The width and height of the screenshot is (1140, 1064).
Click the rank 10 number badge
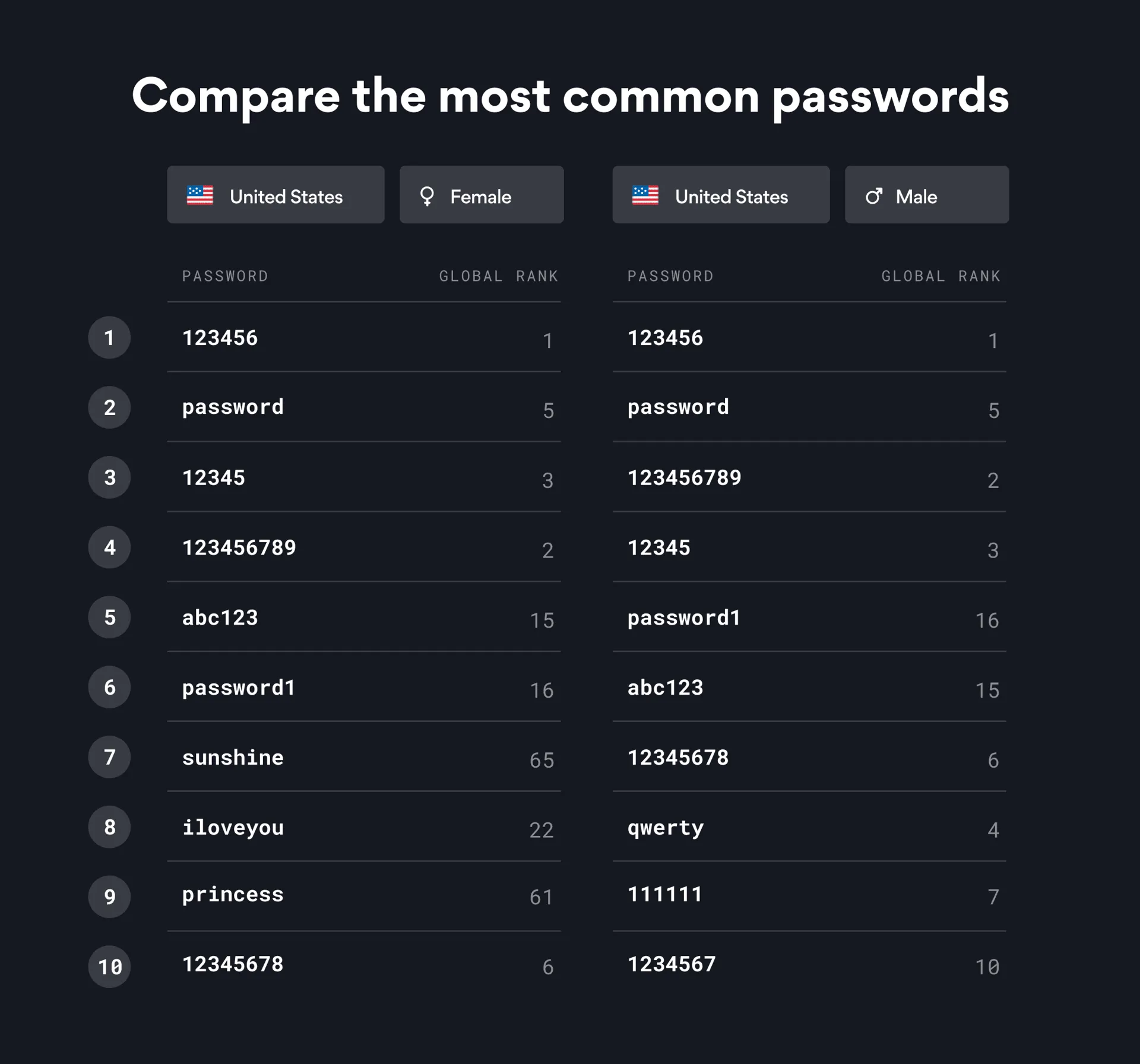coord(109,966)
